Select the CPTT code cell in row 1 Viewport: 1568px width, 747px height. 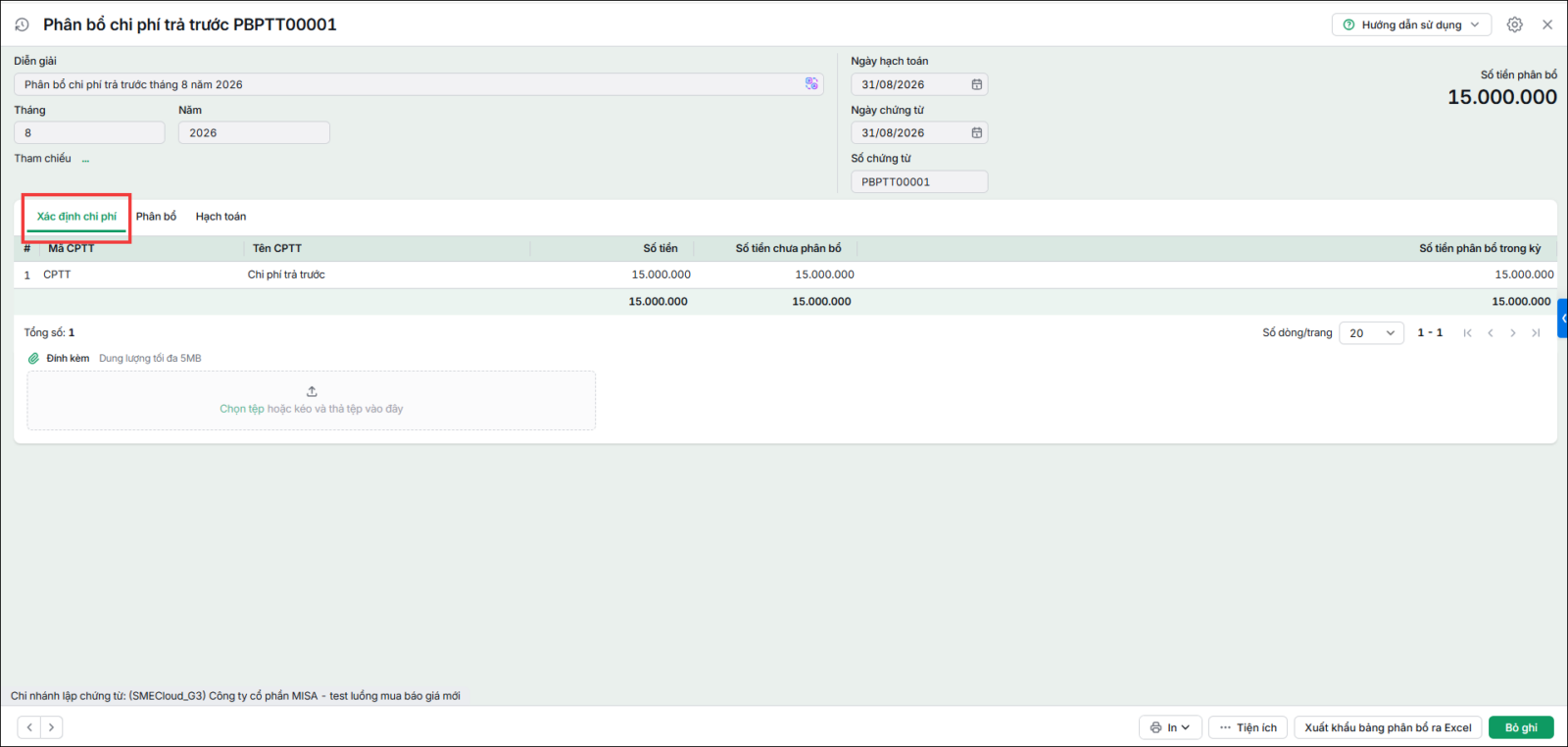tap(57, 274)
